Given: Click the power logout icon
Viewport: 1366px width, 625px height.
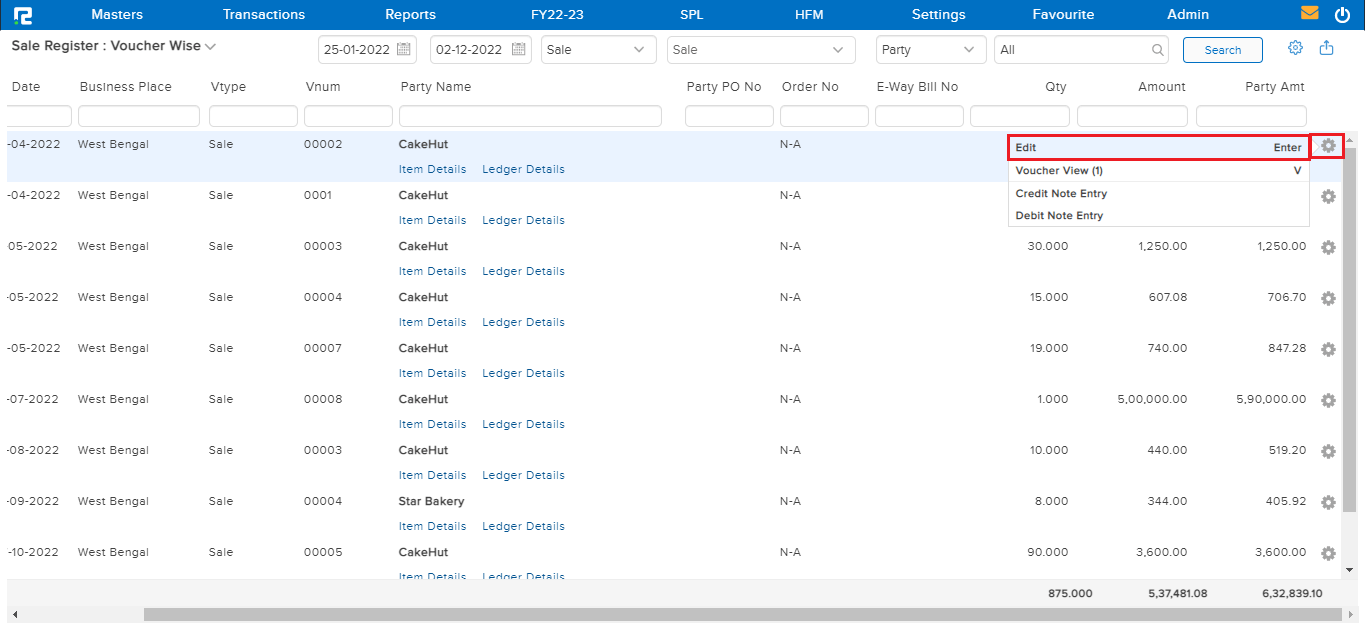Looking at the screenshot, I should coord(1342,14).
